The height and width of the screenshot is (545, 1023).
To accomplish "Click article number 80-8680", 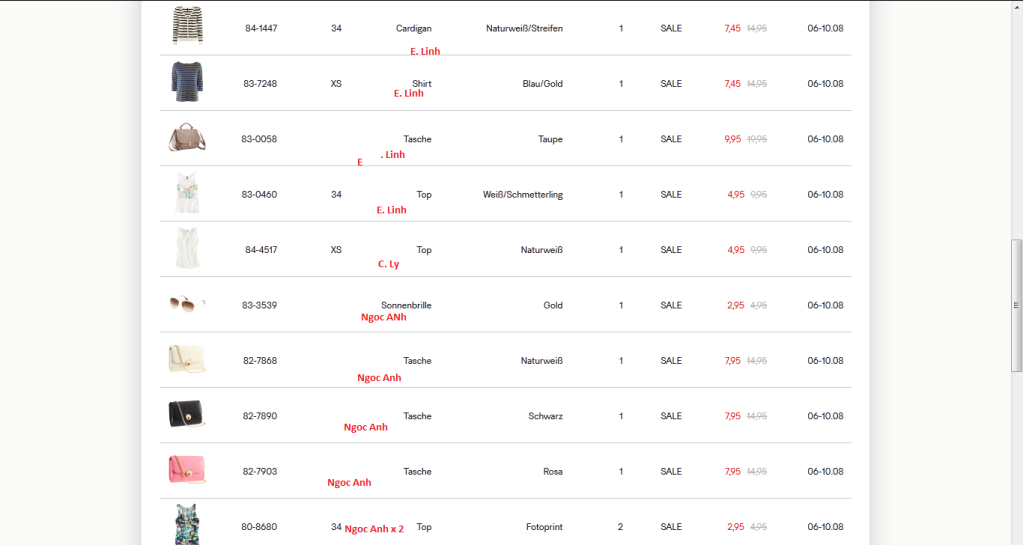I will 259,526.
